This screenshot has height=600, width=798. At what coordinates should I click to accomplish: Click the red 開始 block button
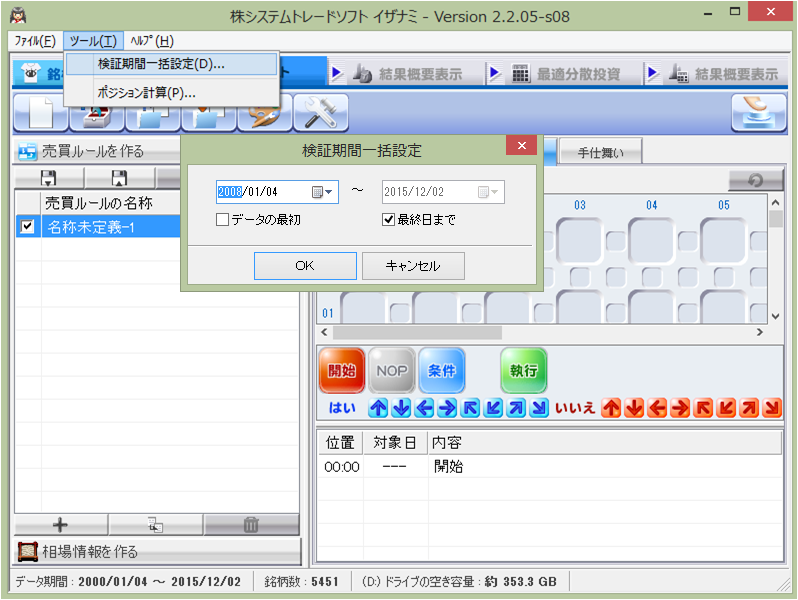coord(342,370)
